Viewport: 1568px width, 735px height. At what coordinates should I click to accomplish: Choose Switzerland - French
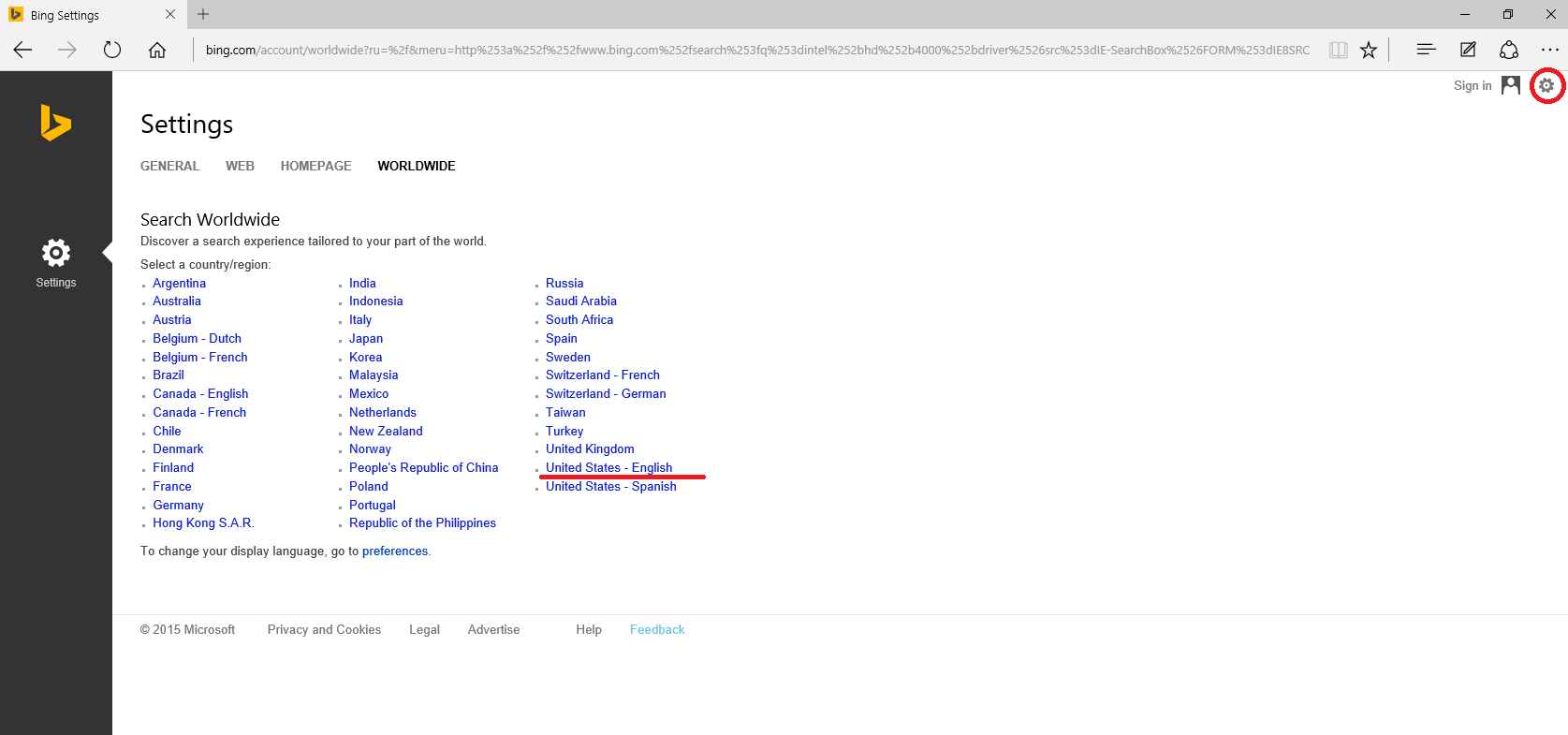pos(603,375)
